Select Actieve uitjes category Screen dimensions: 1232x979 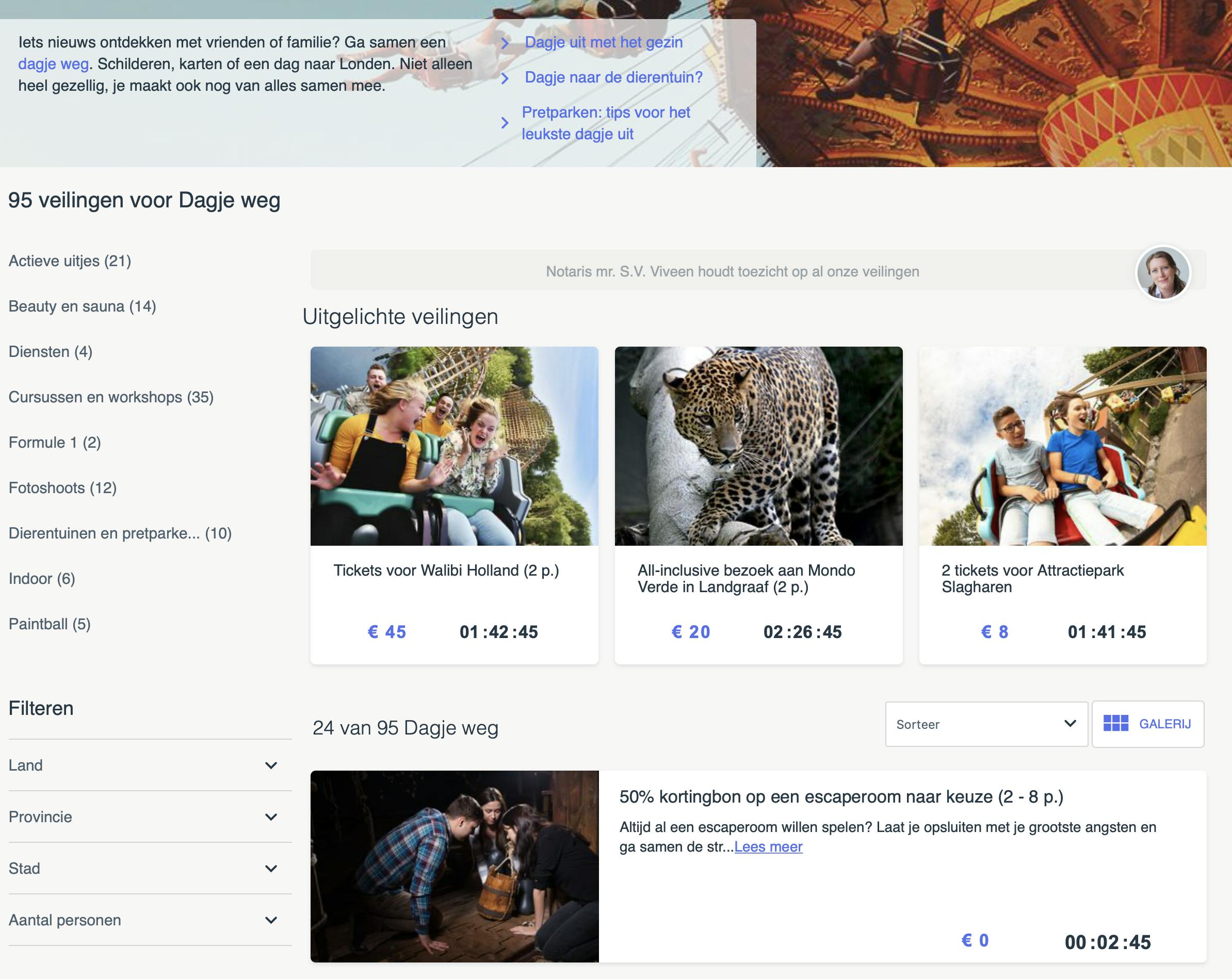70,261
